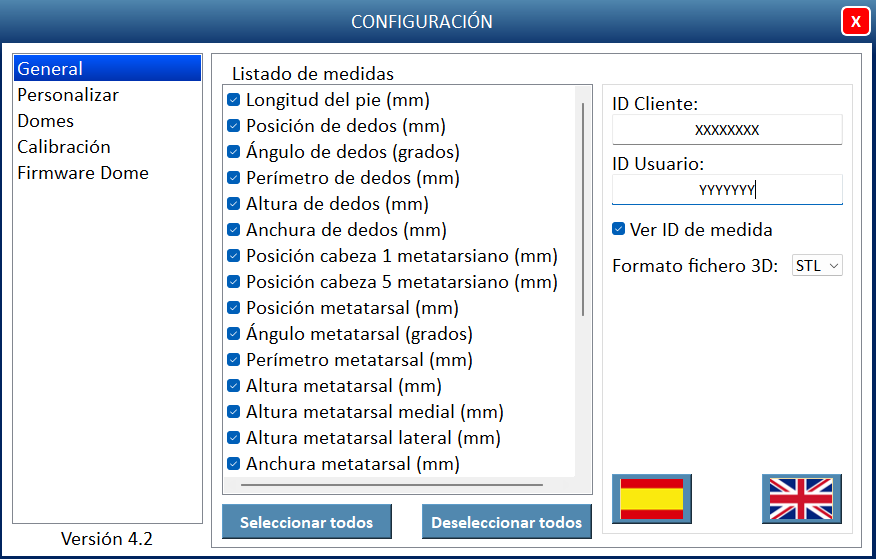Screen dimensions: 876x559
Task: Open the Personalizar settings section
Action: pyautogui.click(x=68, y=95)
